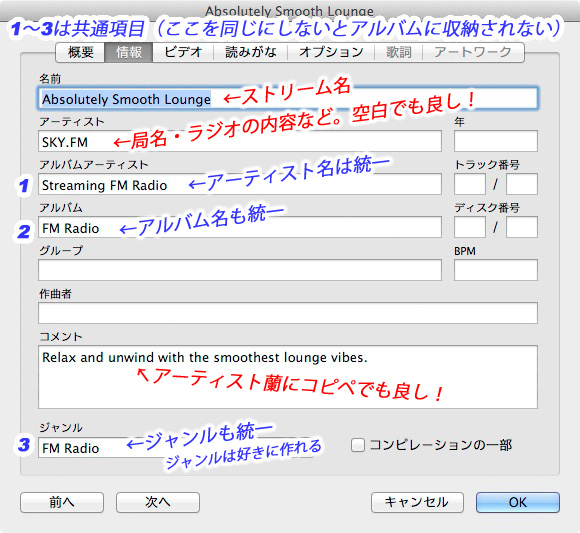This screenshot has height=533, width=580.
Task: Click the アルバム field with FM Radio
Action: pyautogui.click(x=240, y=227)
